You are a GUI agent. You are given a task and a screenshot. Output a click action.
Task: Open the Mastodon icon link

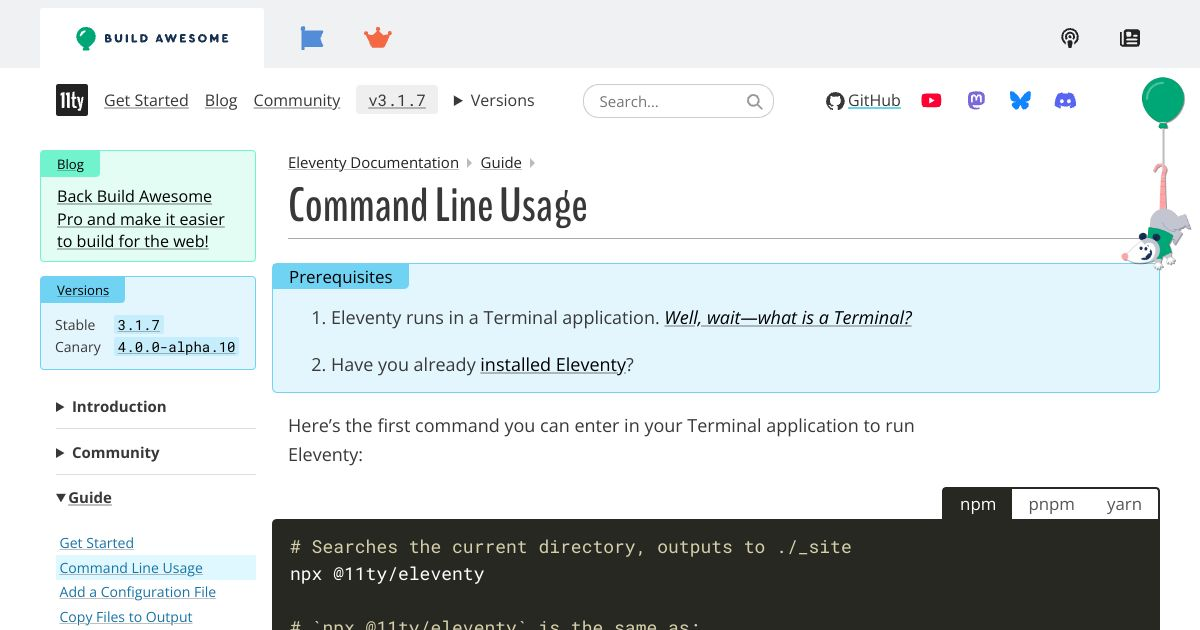[x=976, y=100]
